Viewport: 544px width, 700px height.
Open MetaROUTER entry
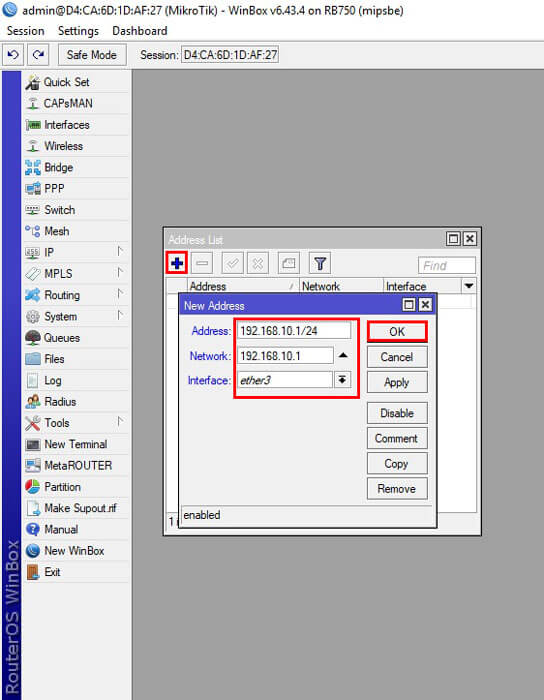[x=76, y=466]
